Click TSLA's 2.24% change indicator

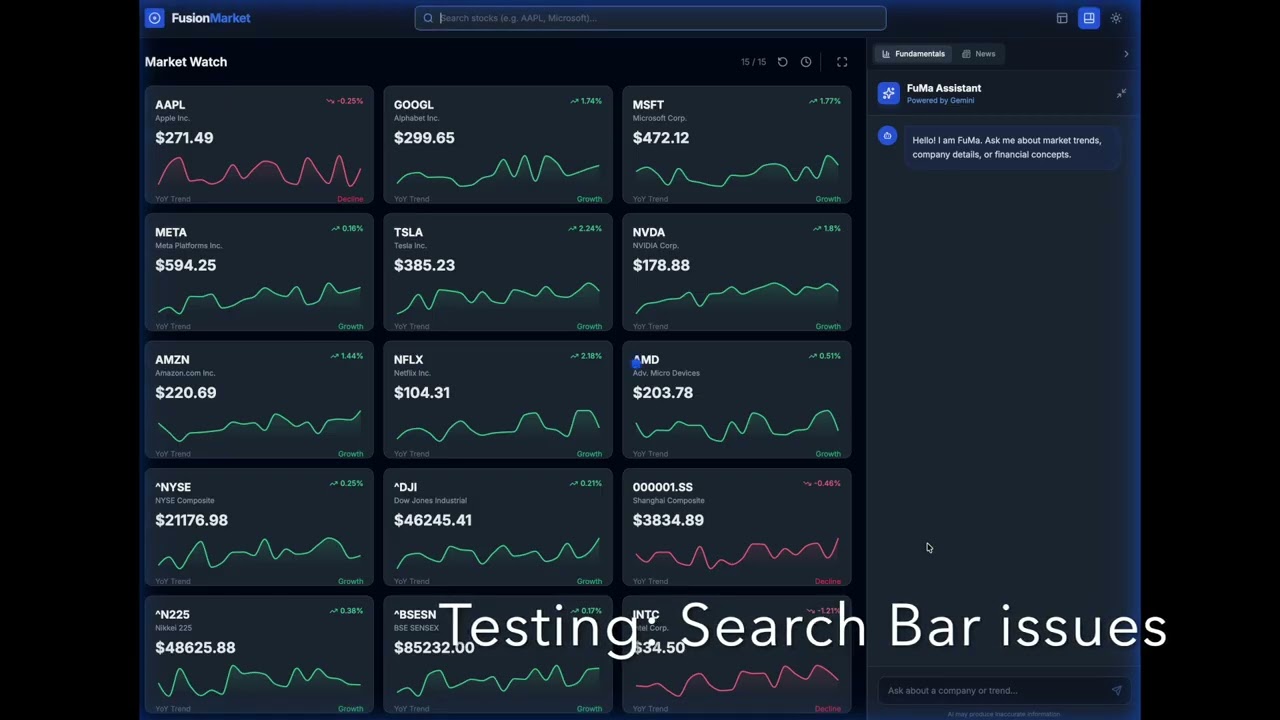pyautogui.click(x=585, y=228)
